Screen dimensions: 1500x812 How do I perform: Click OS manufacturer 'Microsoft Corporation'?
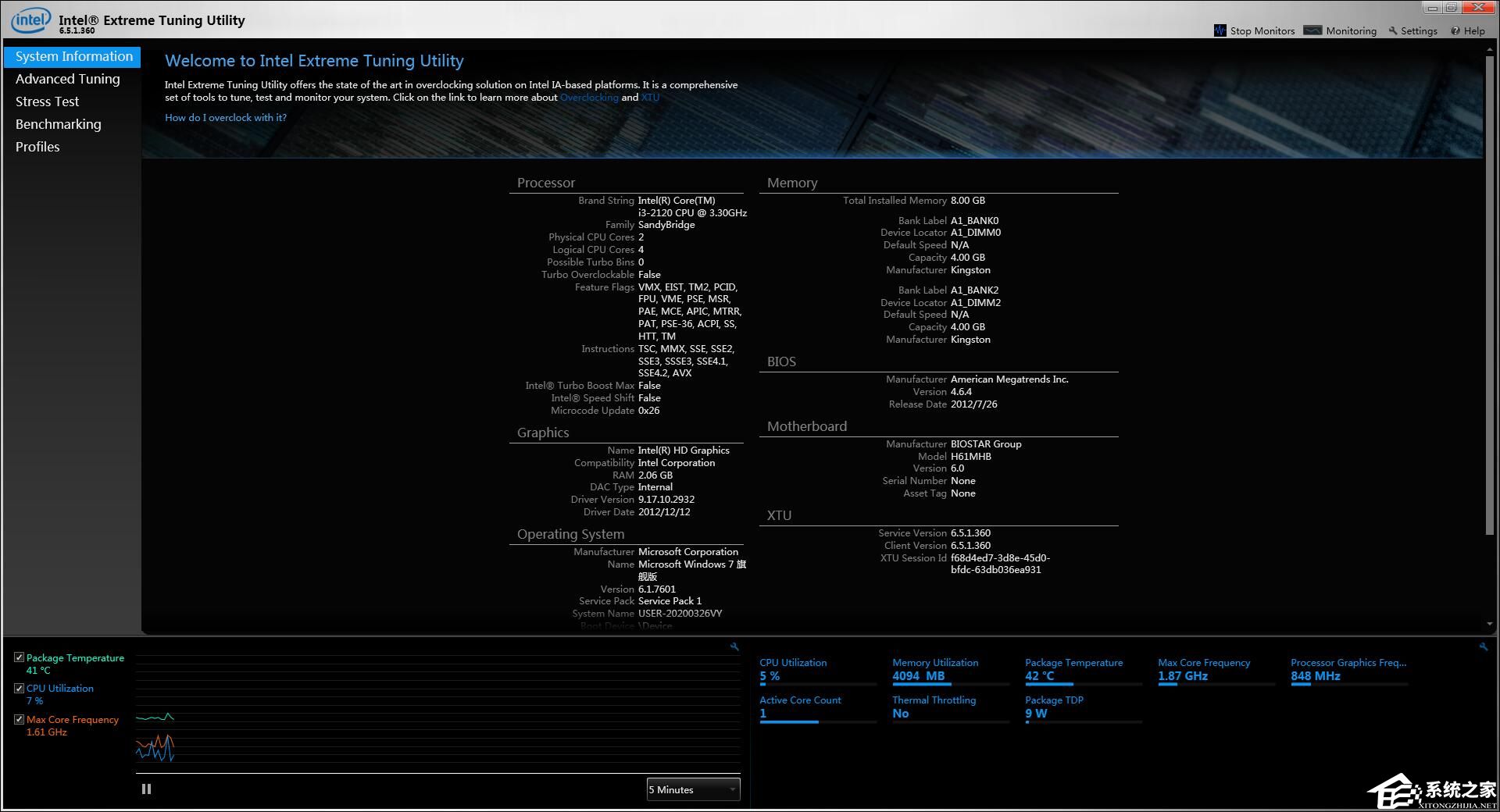click(687, 552)
